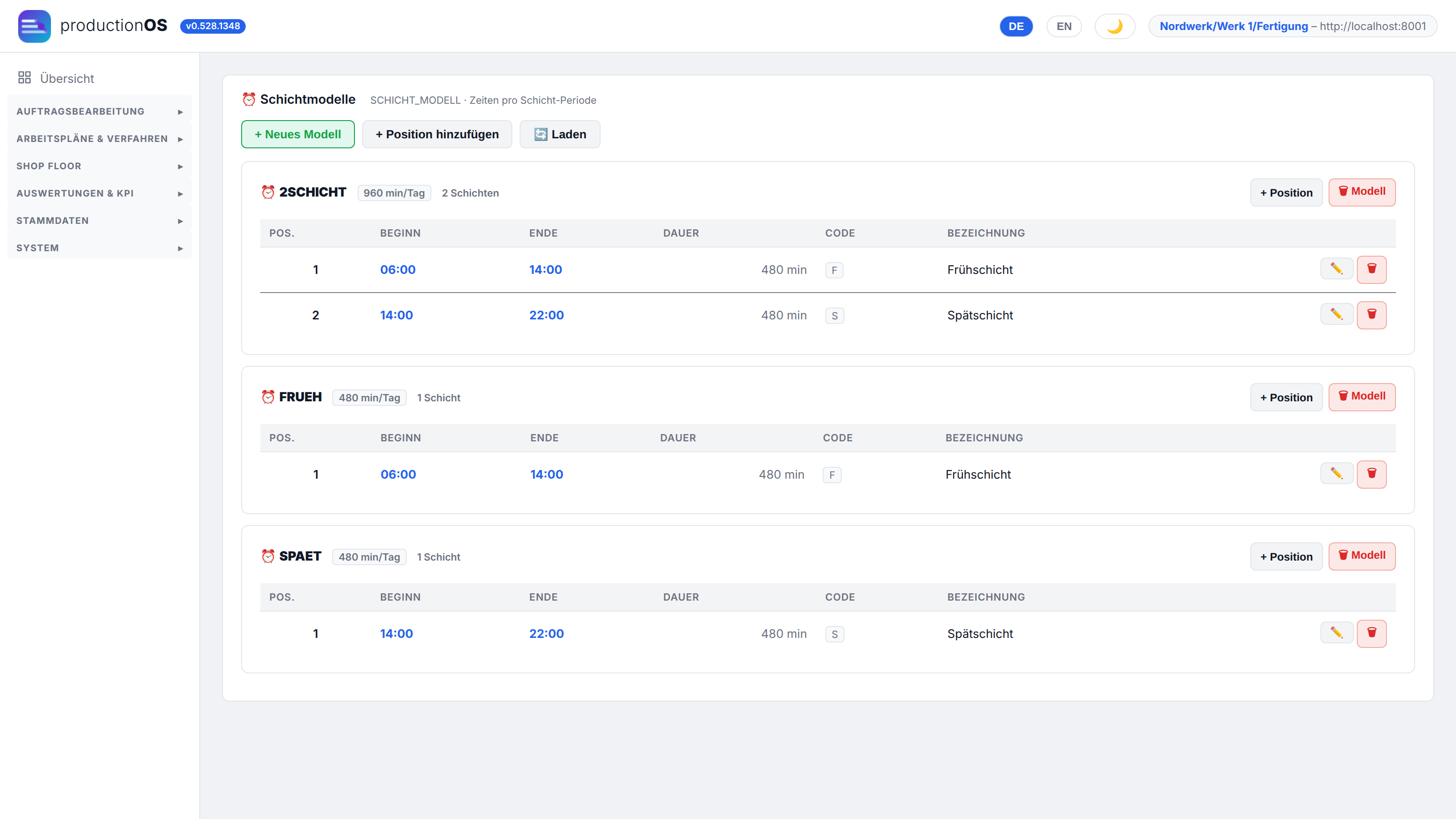The height and width of the screenshot is (819, 1456).
Task: Expand the Stammdaten section
Action: tap(100, 220)
